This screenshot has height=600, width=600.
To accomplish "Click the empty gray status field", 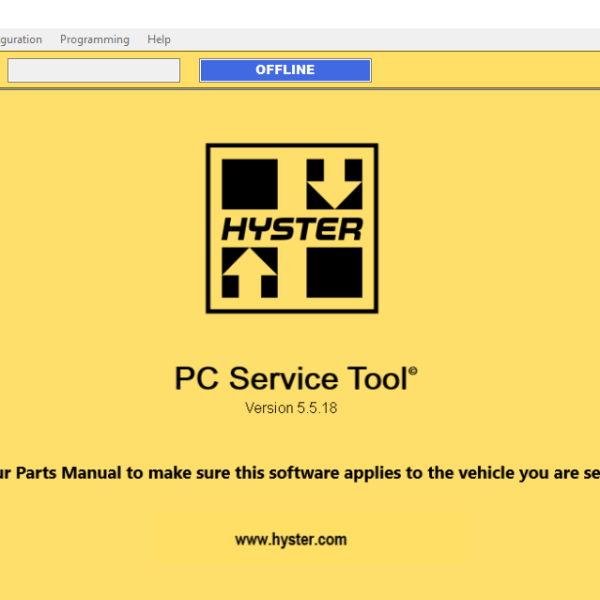I will pyautogui.click(x=94, y=70).
